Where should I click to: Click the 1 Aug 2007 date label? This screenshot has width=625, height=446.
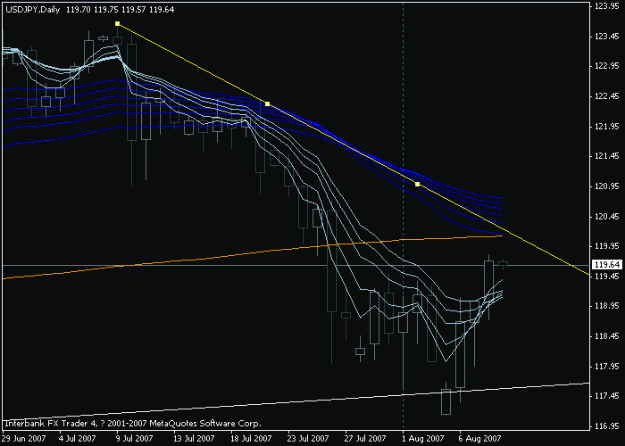pos(423,439)
